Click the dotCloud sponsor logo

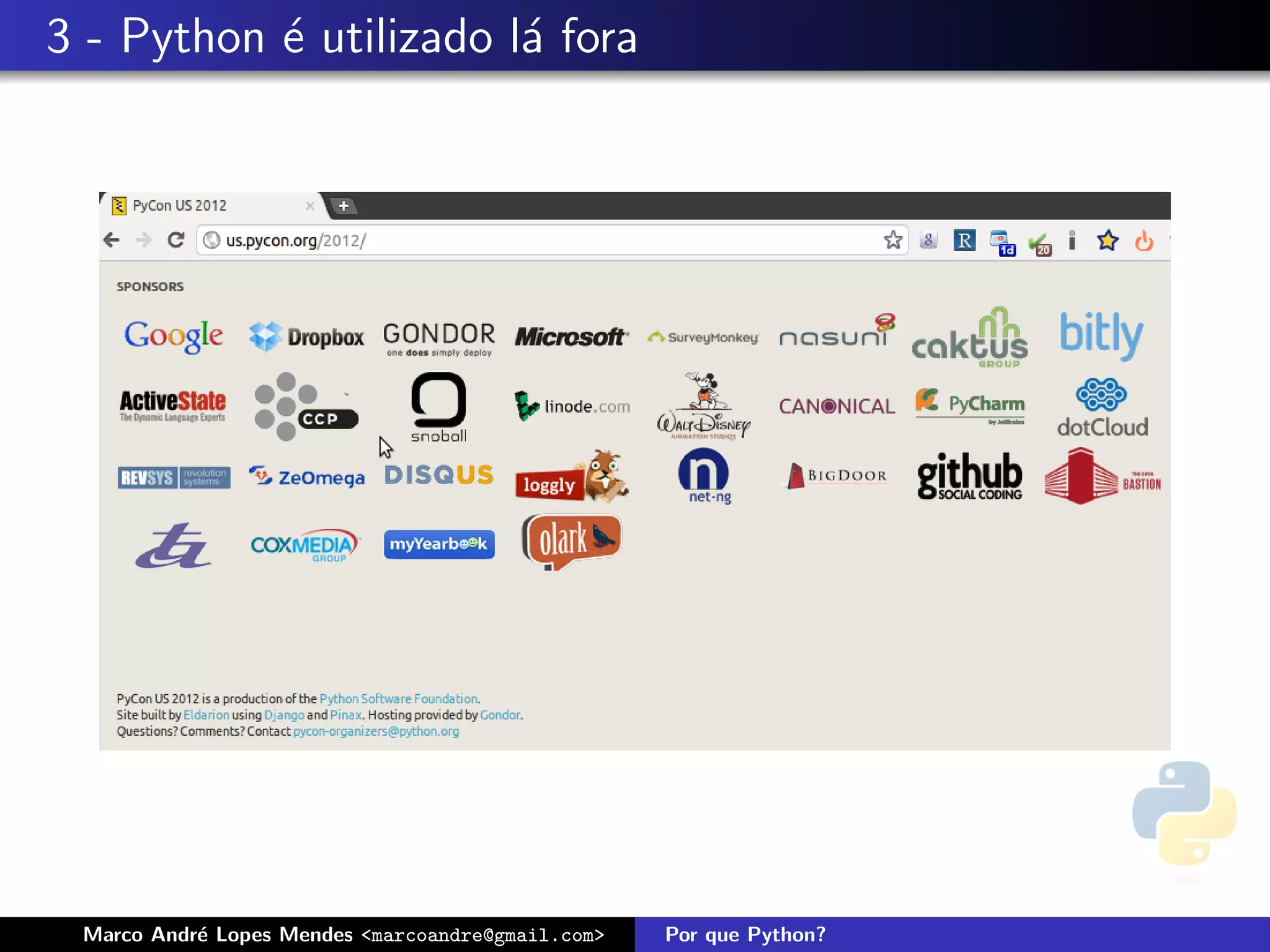(1103, 407)
